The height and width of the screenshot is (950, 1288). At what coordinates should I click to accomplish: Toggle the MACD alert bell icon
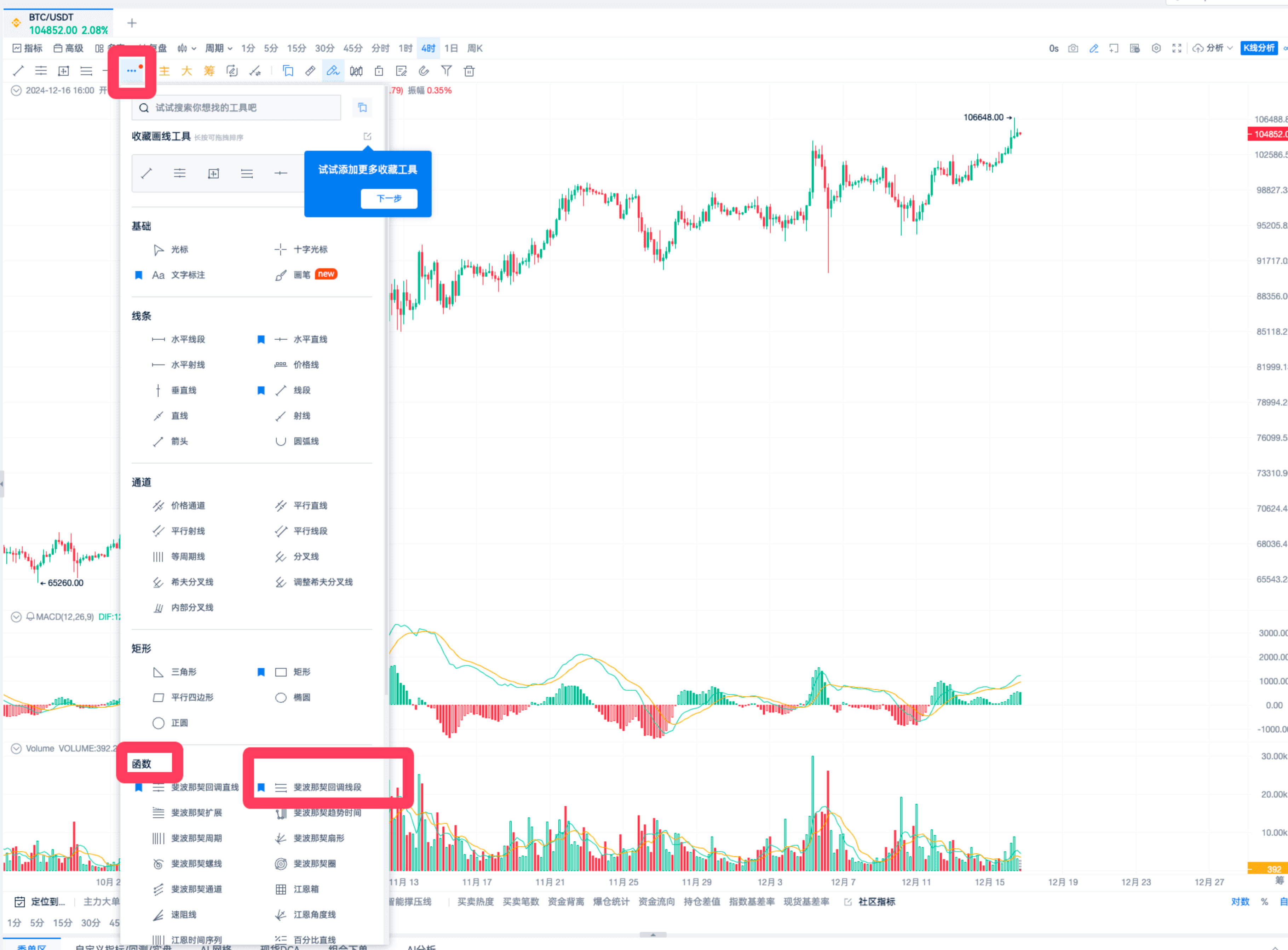tap(30, 617)
